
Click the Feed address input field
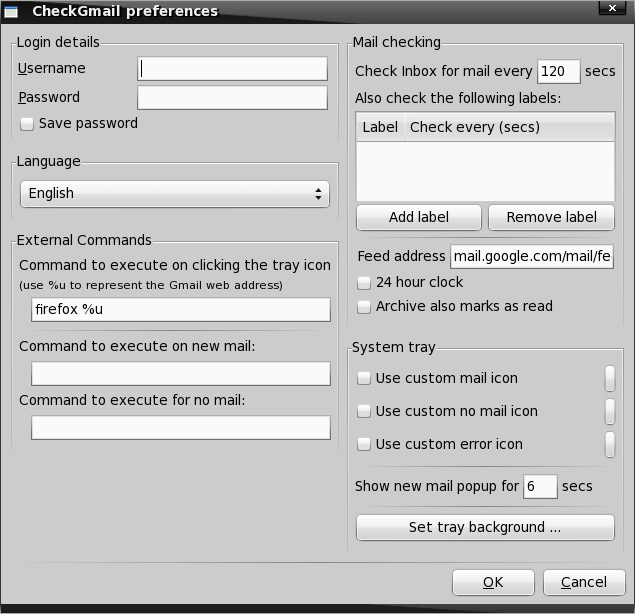tap(531, 257)
